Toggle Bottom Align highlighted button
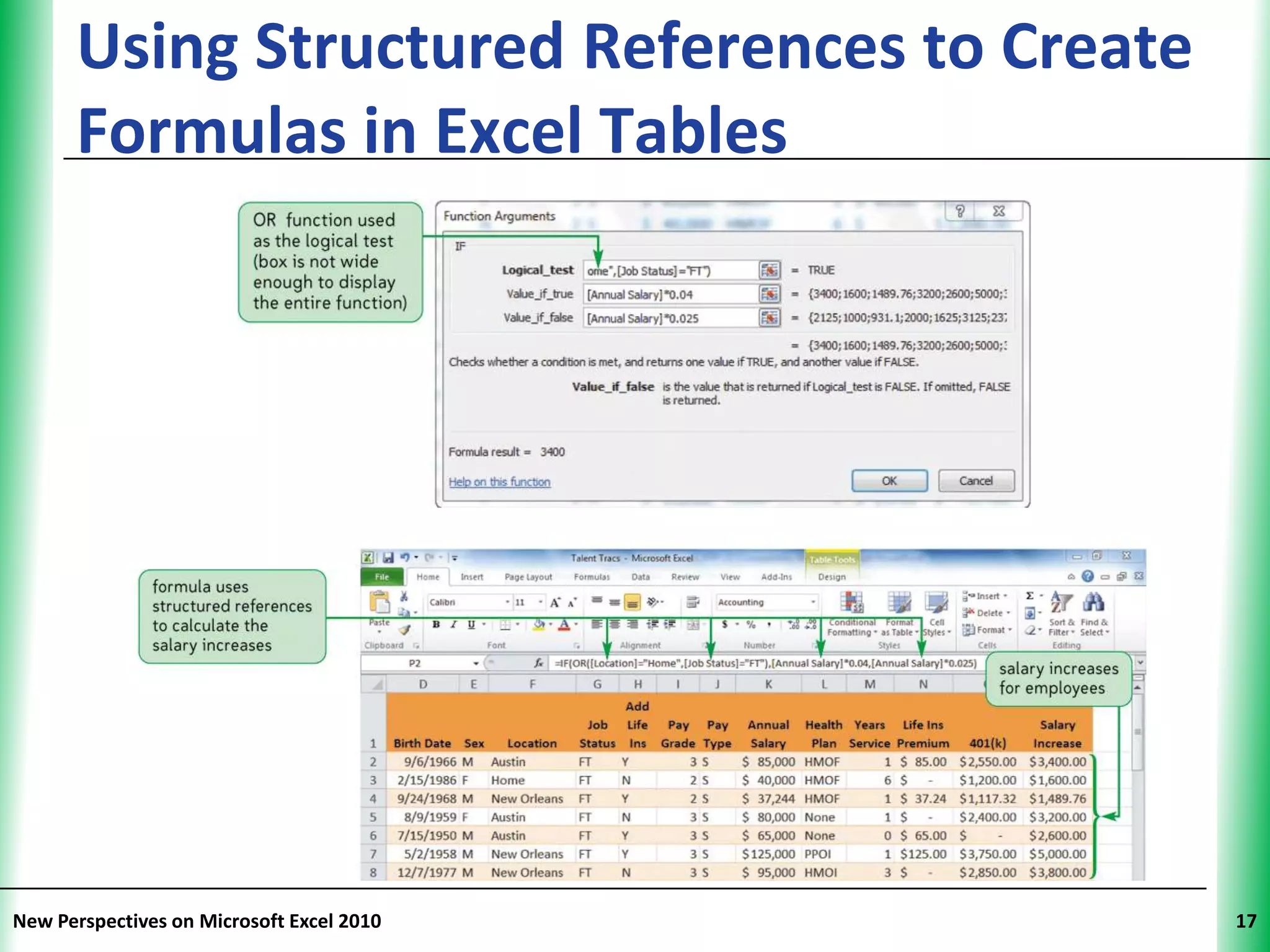This screenshot has width=1270, height=952. pyautogui.click(x=632, y=602)
